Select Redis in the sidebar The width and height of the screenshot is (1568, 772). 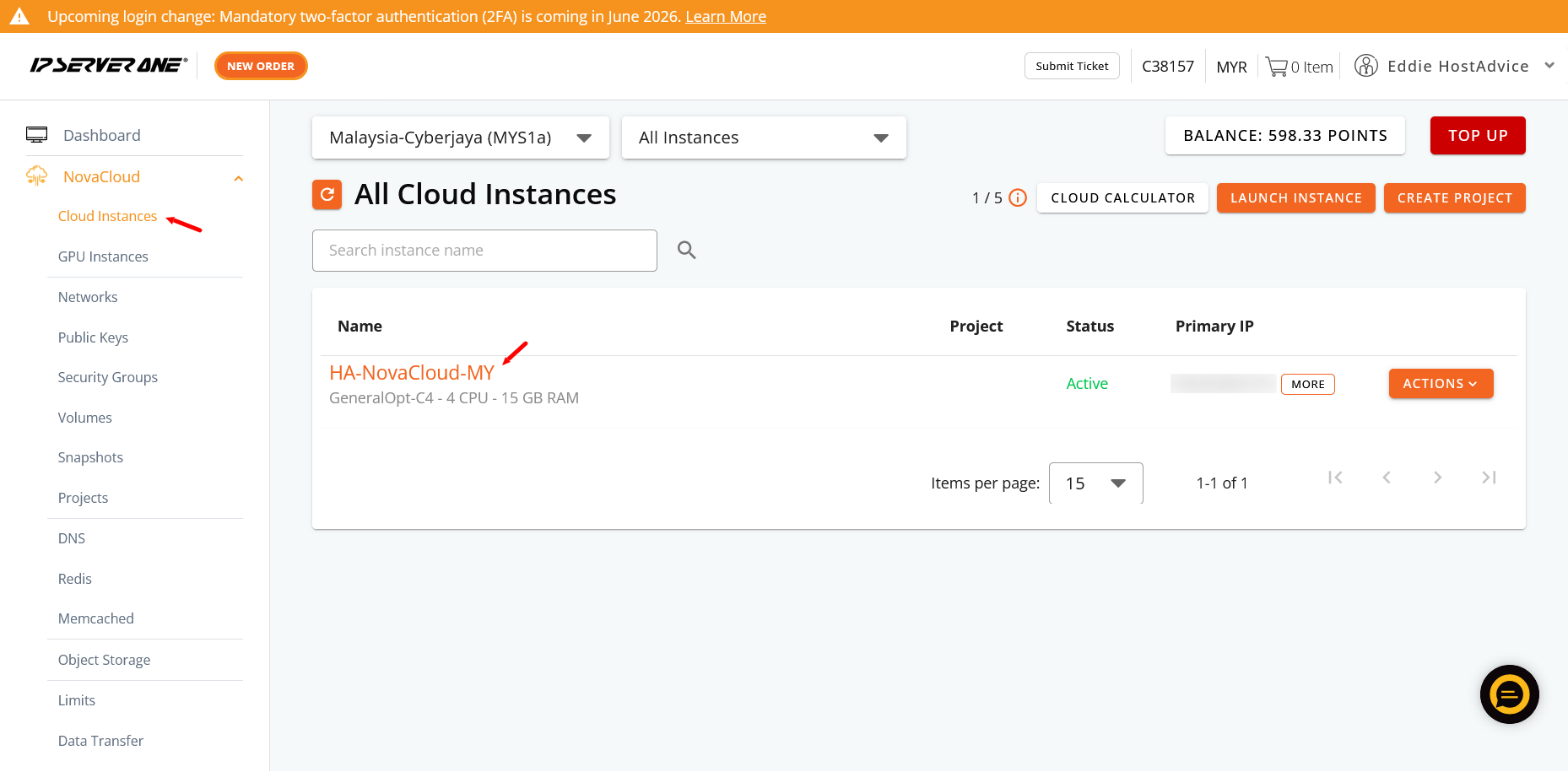coord(74,579)
